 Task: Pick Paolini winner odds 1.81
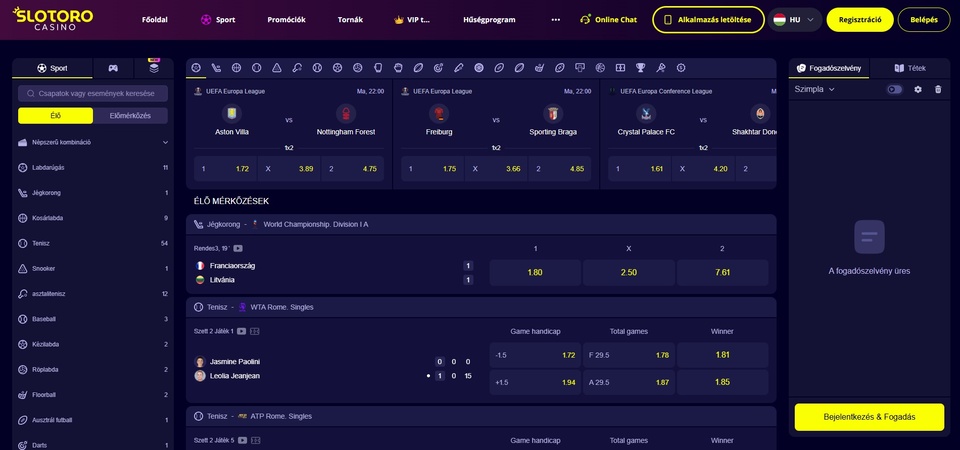click(x=722, y=354)
